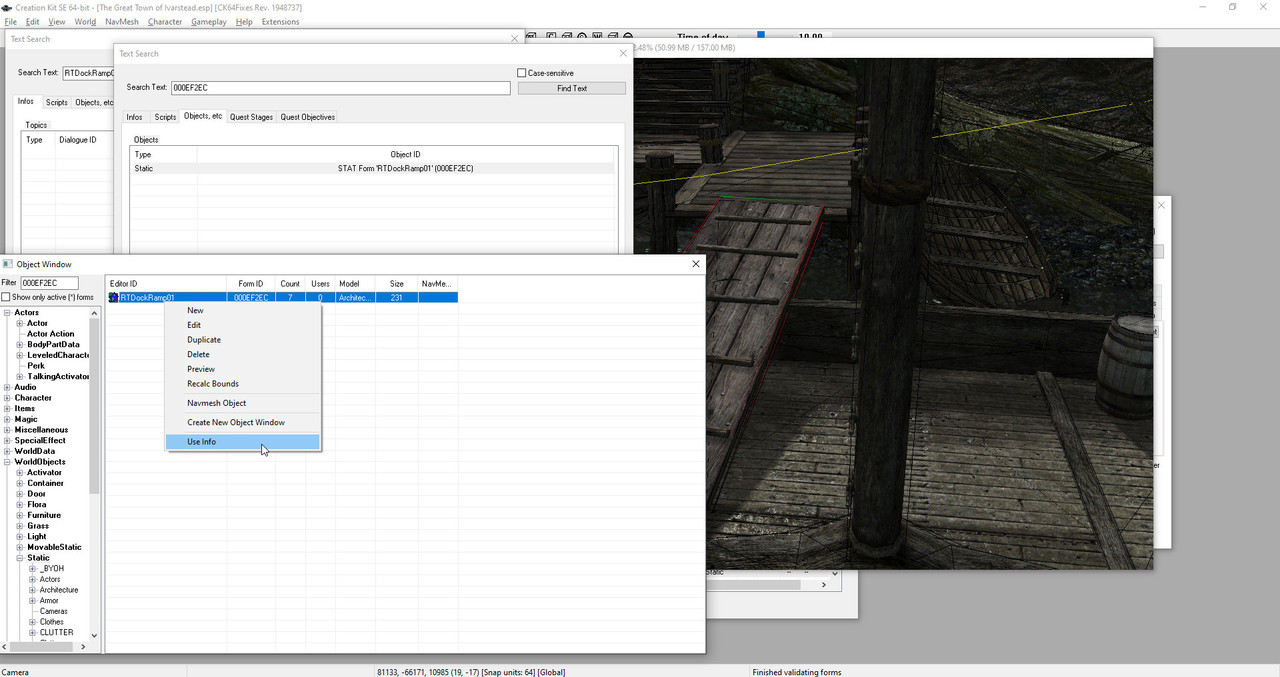Screen dimensions: 1280x677
Task: Move the Time of day slider handle
Action: (760, 36)
